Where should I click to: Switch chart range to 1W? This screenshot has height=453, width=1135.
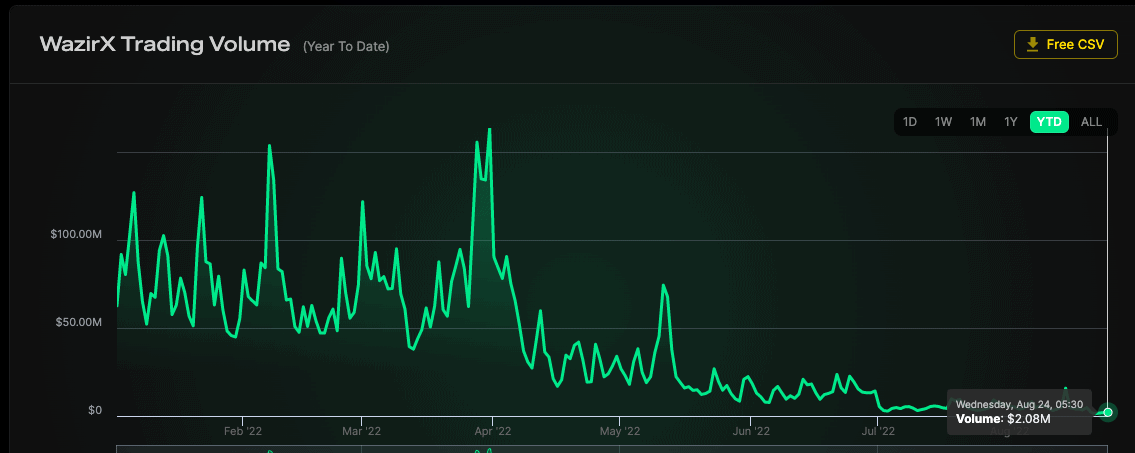click(x=943, y=122)
